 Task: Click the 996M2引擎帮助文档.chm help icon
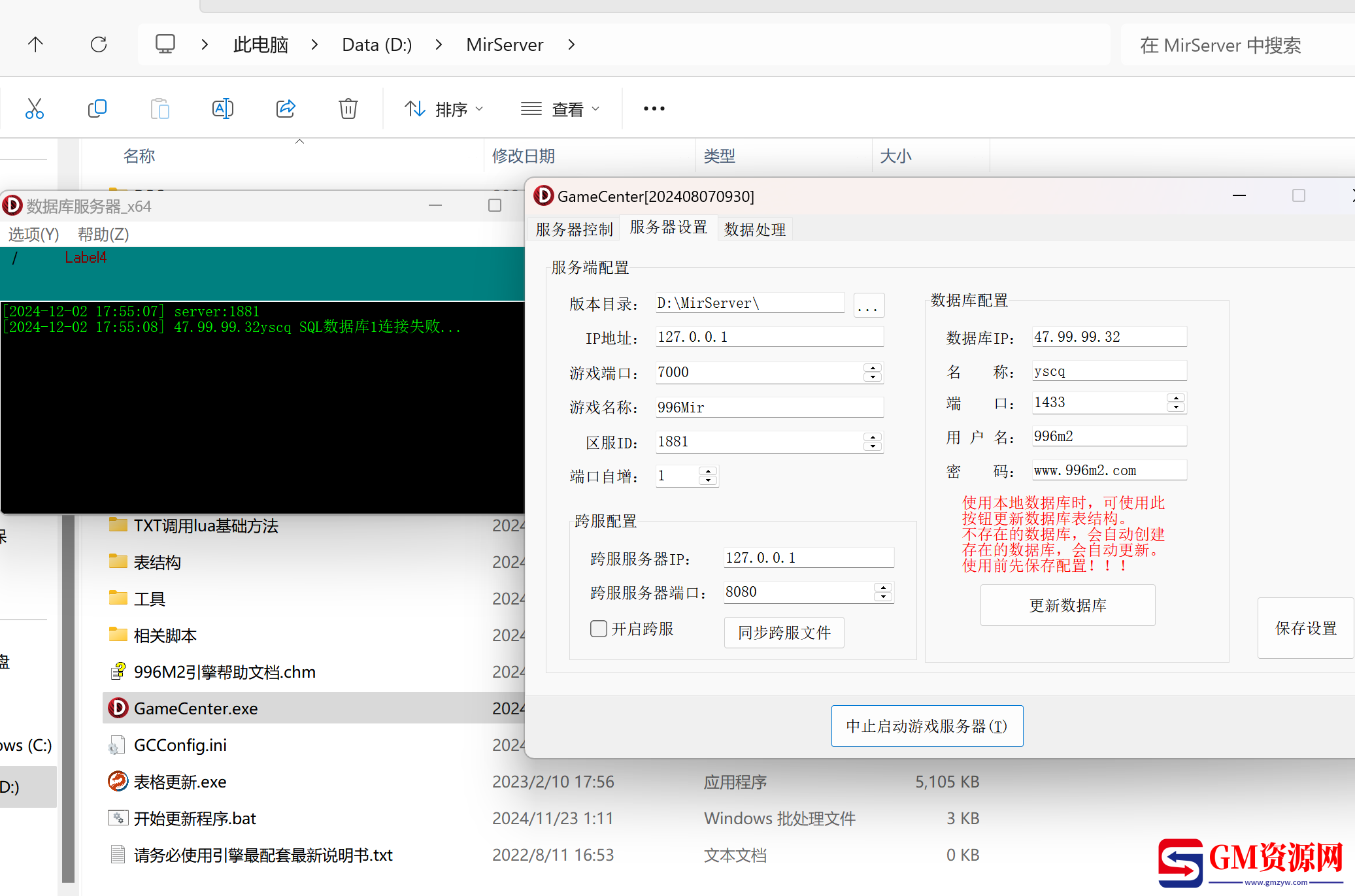pos(118,671)
